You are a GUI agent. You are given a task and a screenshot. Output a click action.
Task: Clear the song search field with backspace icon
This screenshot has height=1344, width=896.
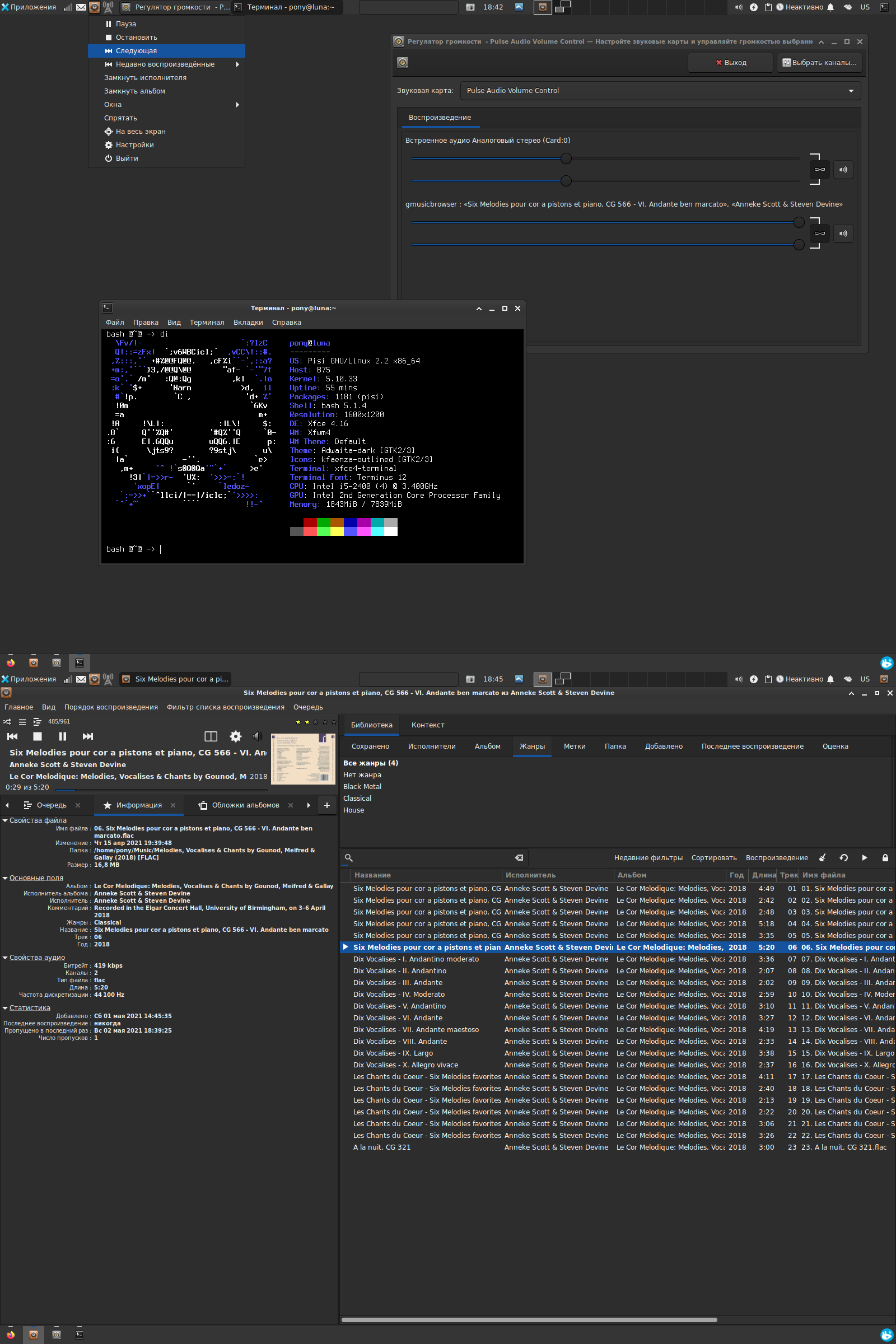(x=519, y=858)
